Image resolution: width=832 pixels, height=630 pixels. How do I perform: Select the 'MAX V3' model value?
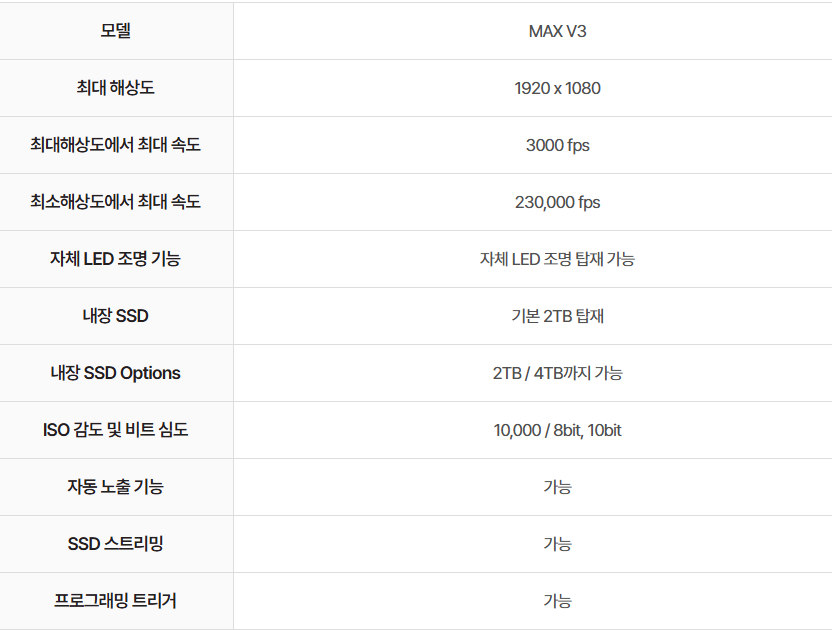557,31
